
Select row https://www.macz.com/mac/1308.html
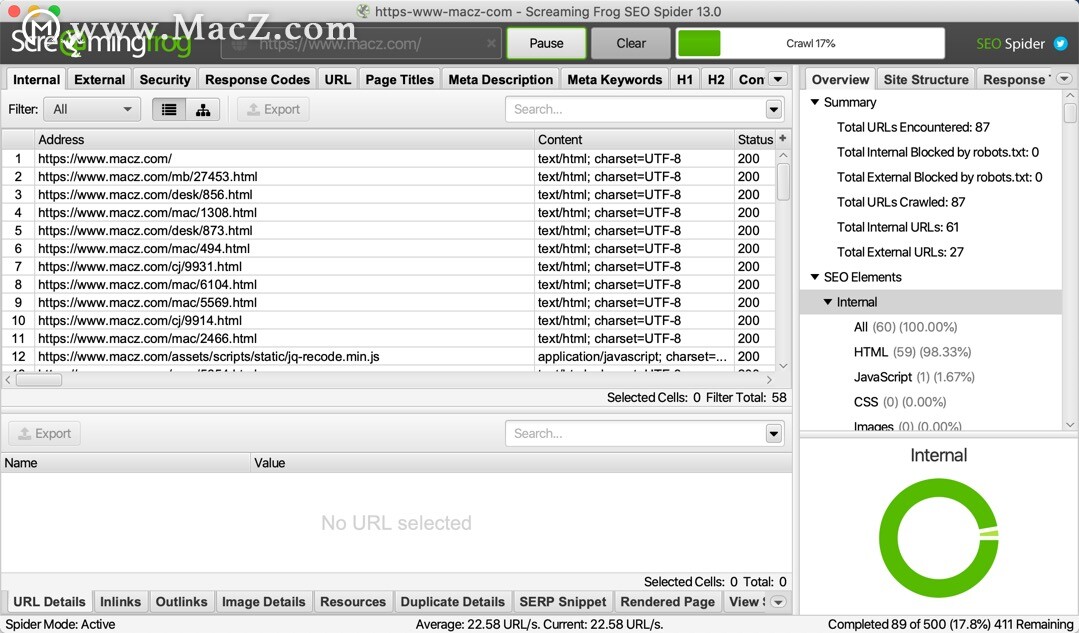tap(388, 212)
